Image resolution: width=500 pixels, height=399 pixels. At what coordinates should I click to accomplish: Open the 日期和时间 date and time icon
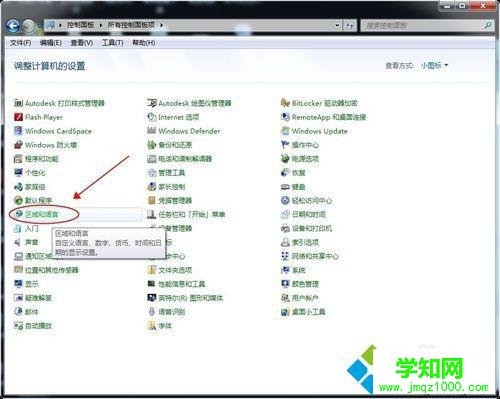tap(285, 214)
